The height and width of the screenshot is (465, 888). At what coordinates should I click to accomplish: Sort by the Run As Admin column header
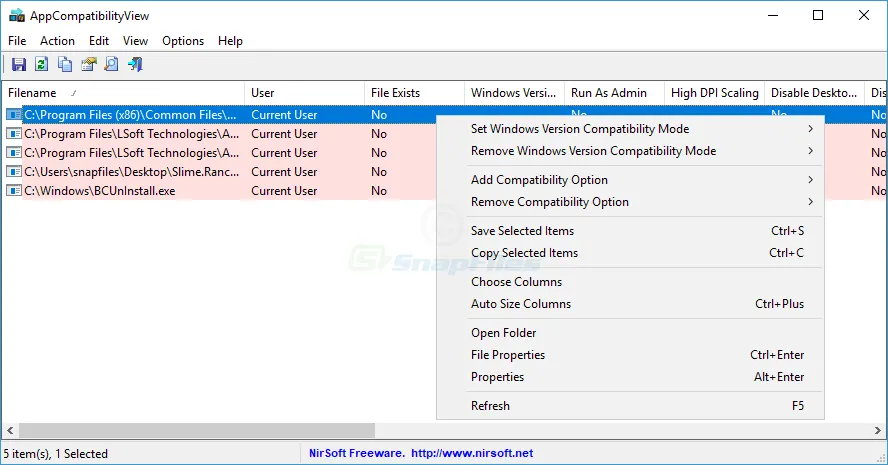pos(614,93)
